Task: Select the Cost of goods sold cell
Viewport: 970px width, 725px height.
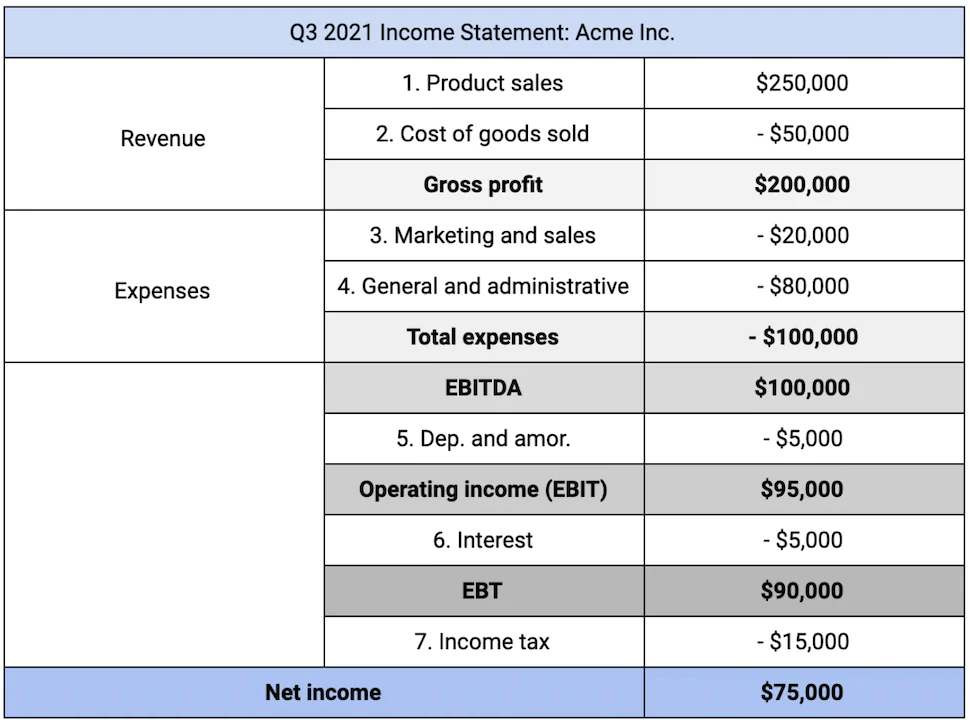Action: tap(483, 134)
